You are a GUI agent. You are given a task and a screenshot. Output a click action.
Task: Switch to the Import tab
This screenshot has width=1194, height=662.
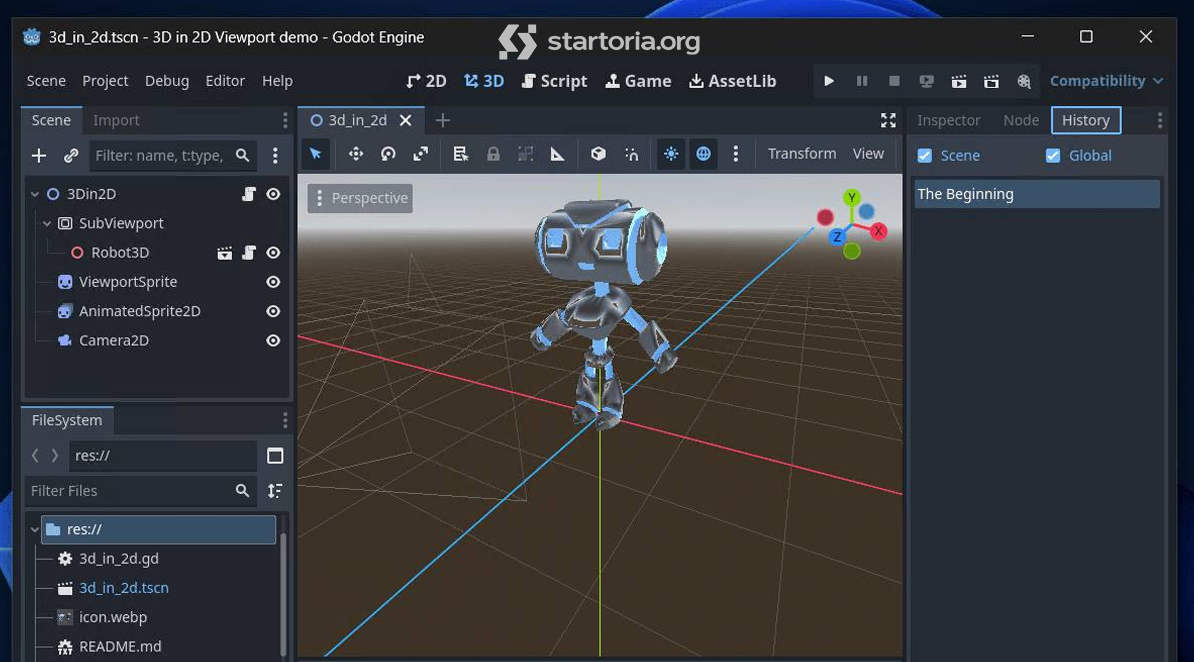tap(116, 120)
